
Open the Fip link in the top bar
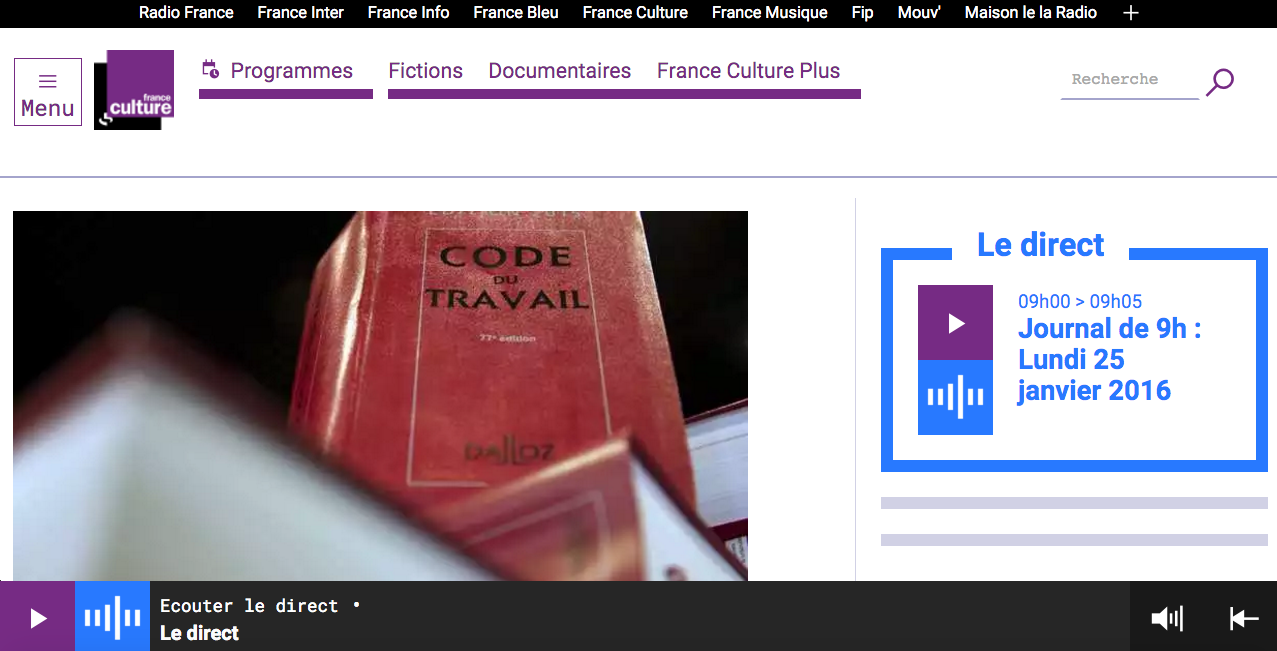point(862,13)
